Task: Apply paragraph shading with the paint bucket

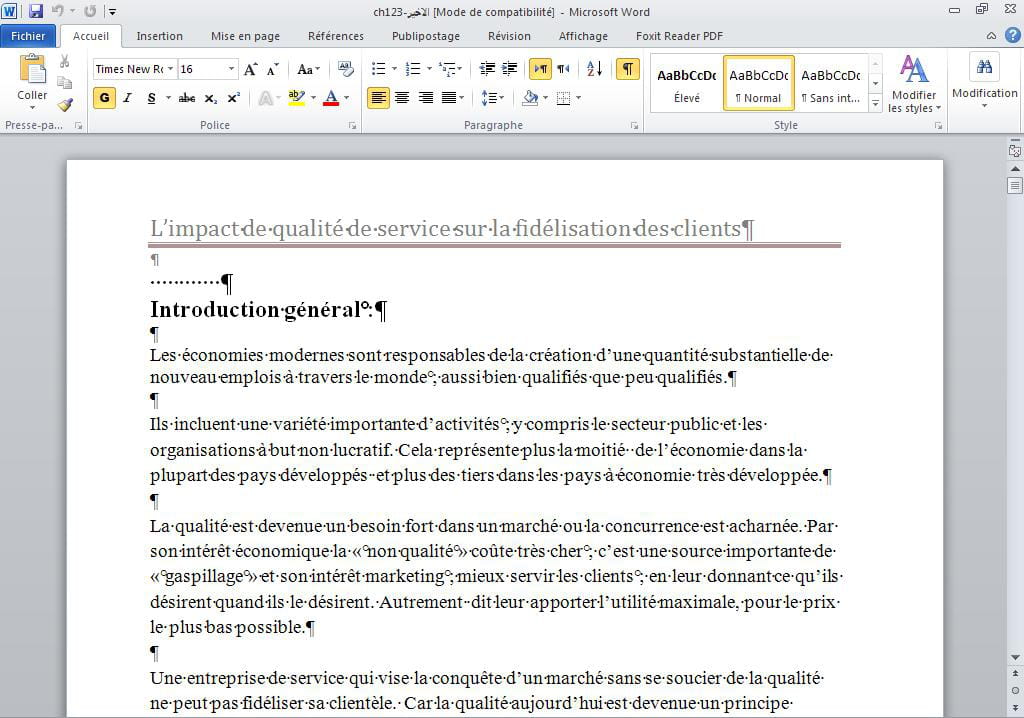Action: (x=530, y=98)
